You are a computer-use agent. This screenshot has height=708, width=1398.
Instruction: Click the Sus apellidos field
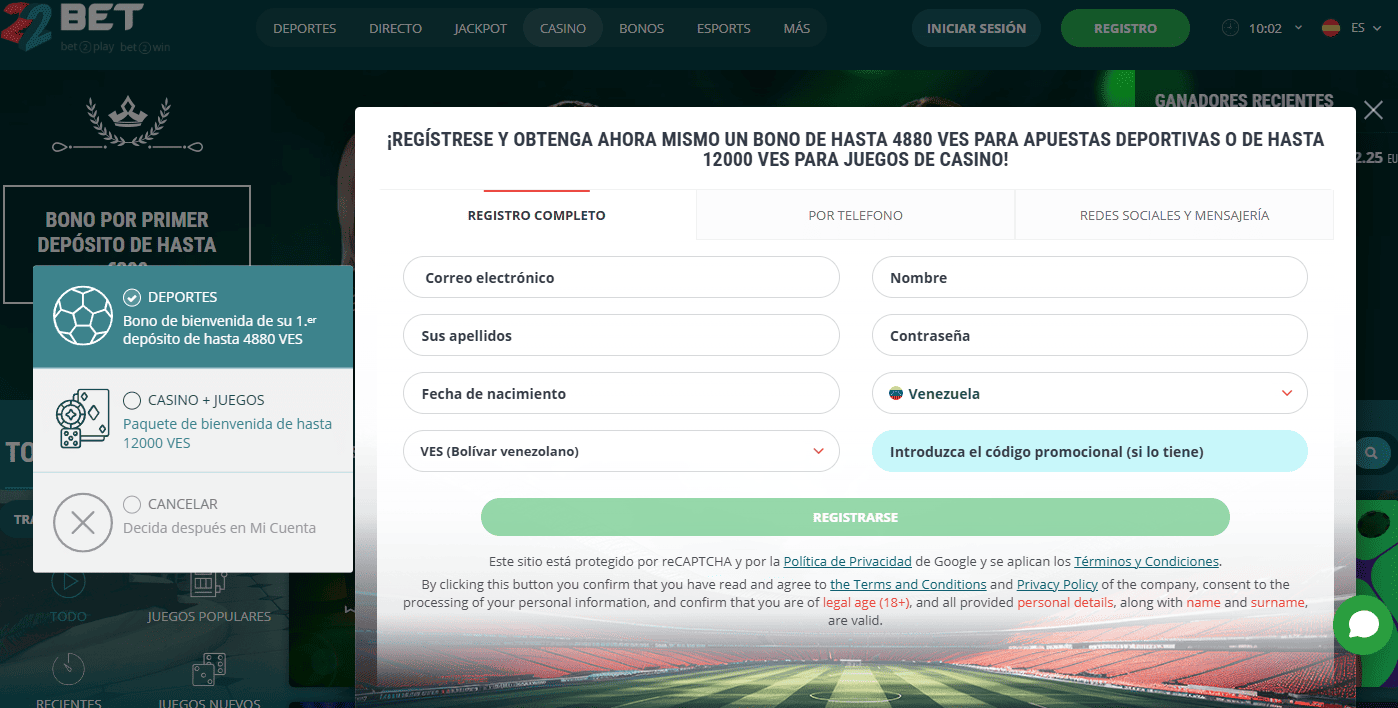[621, 335]
